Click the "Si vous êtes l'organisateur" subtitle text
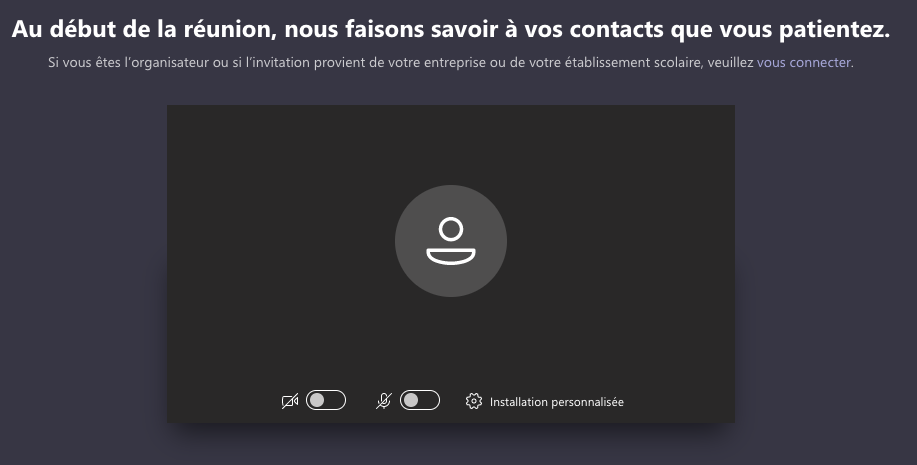This screenshot has width=917, height=465. [451, 62]
